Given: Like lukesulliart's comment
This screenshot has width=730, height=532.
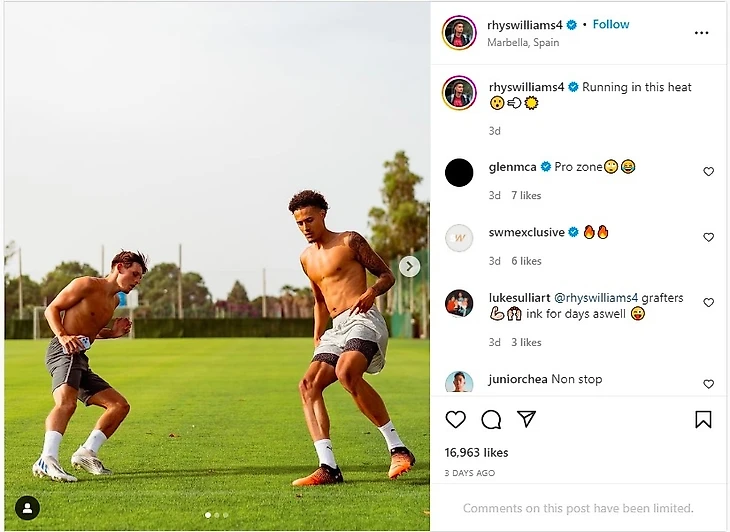Looking at the screenshot, I should point(708,303).
